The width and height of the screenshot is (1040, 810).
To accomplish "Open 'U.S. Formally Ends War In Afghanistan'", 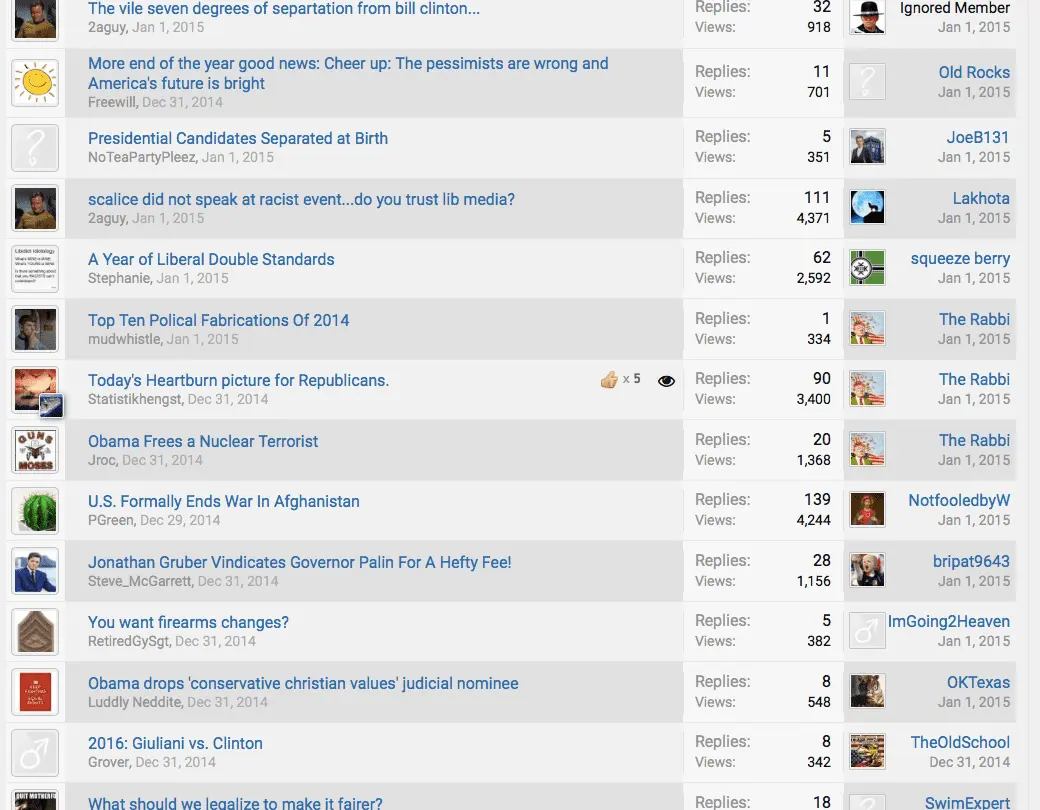I will click(x=224, y=502).
